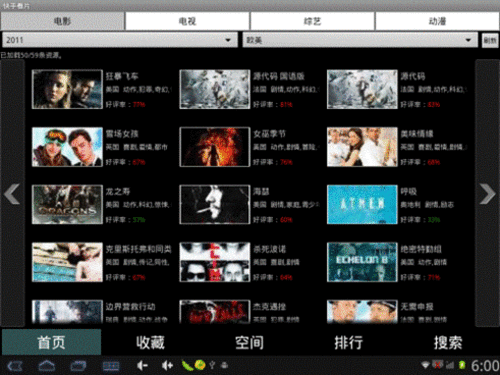The image size is (500, 375).
Task: Open the 收藏 favorites section
Action: [150, 342]
